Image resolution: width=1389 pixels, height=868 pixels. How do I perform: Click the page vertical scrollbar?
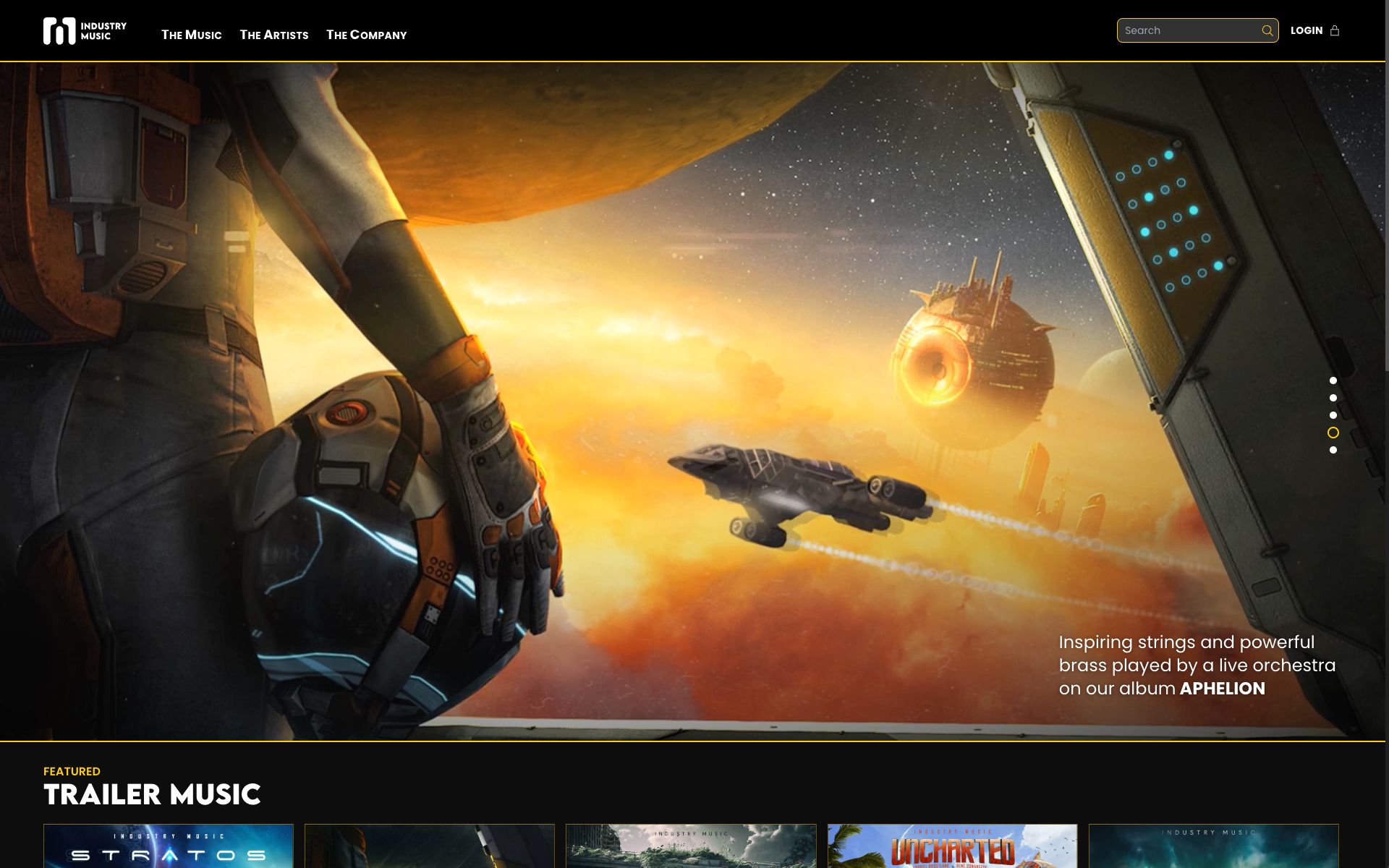[1387, 186]
